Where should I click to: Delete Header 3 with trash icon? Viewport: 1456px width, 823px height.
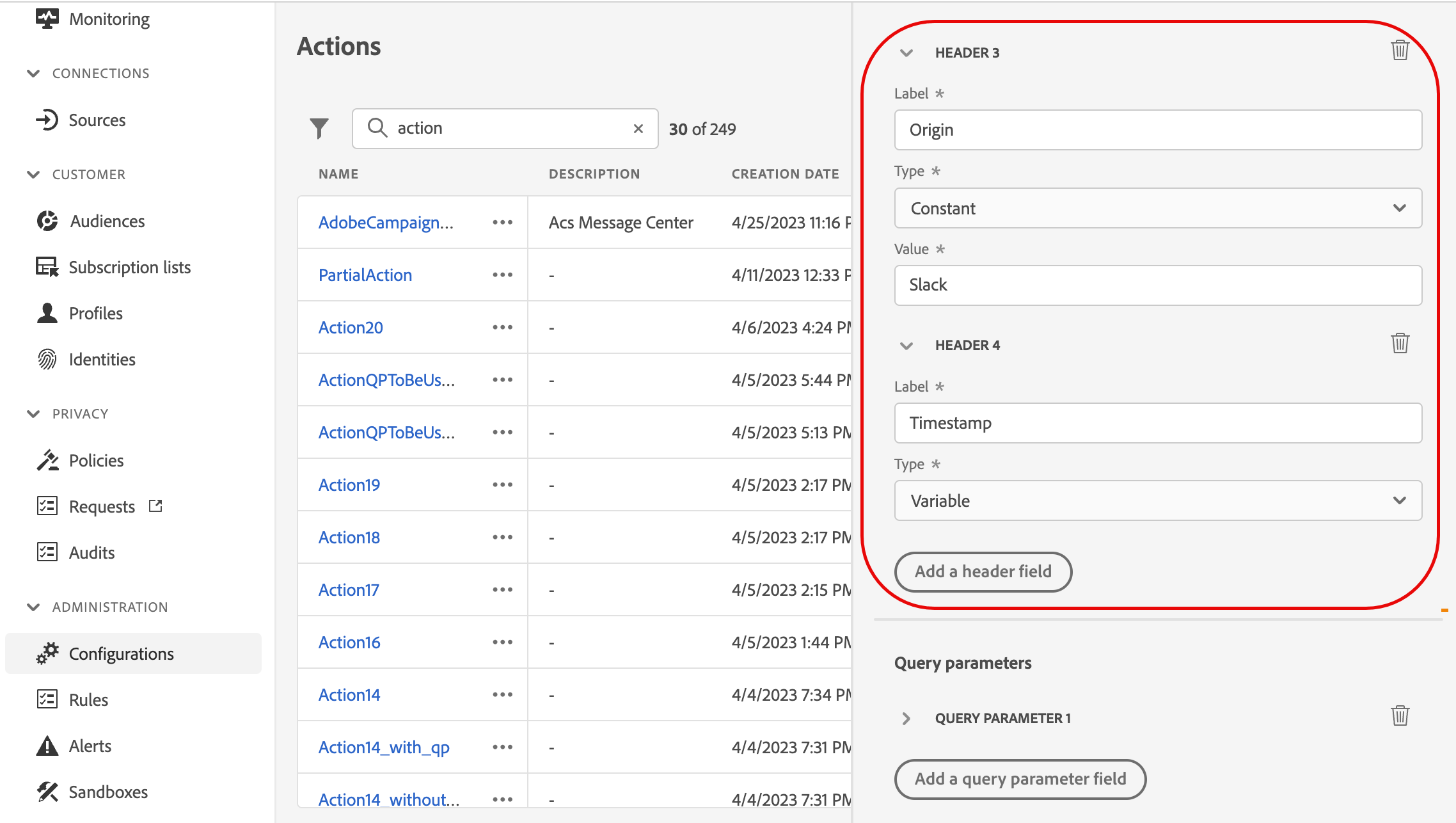(x=1400, y=51)
